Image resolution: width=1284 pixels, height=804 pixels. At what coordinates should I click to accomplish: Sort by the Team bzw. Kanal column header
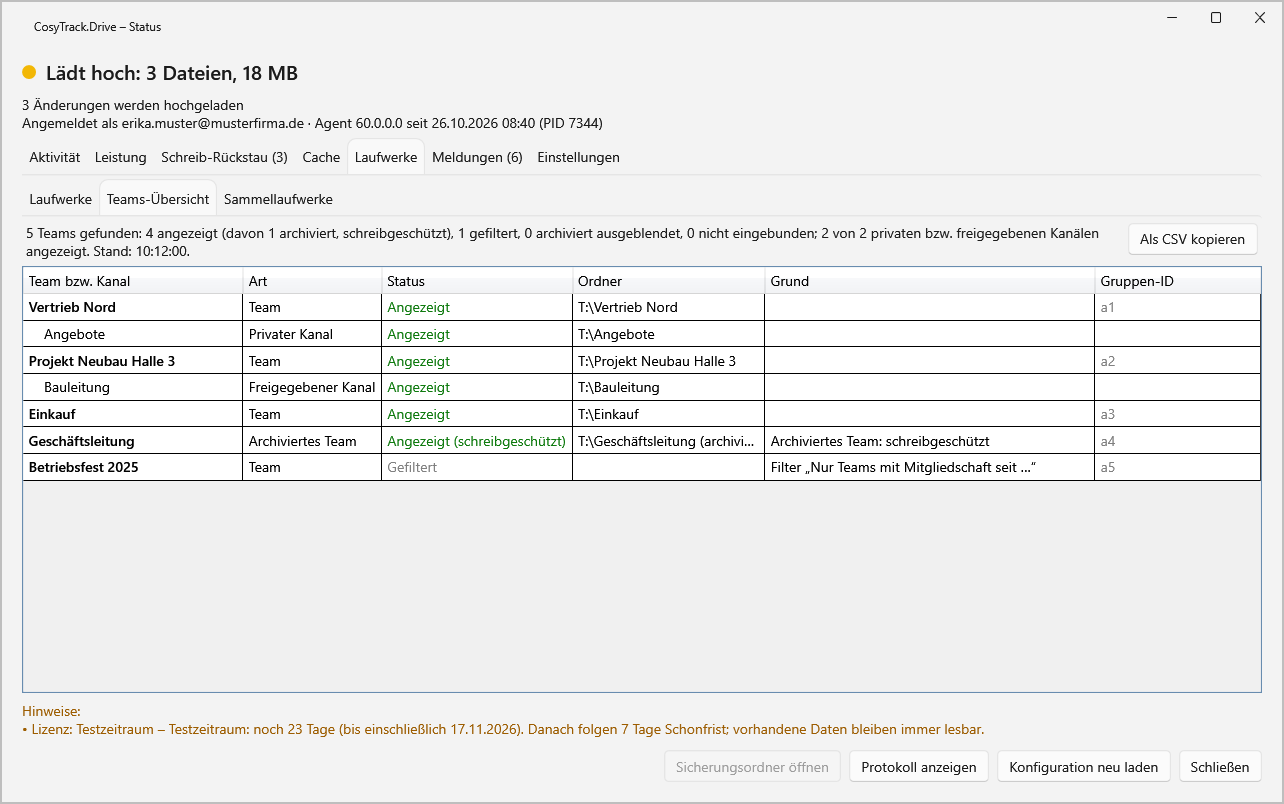(x=133, y=281)
